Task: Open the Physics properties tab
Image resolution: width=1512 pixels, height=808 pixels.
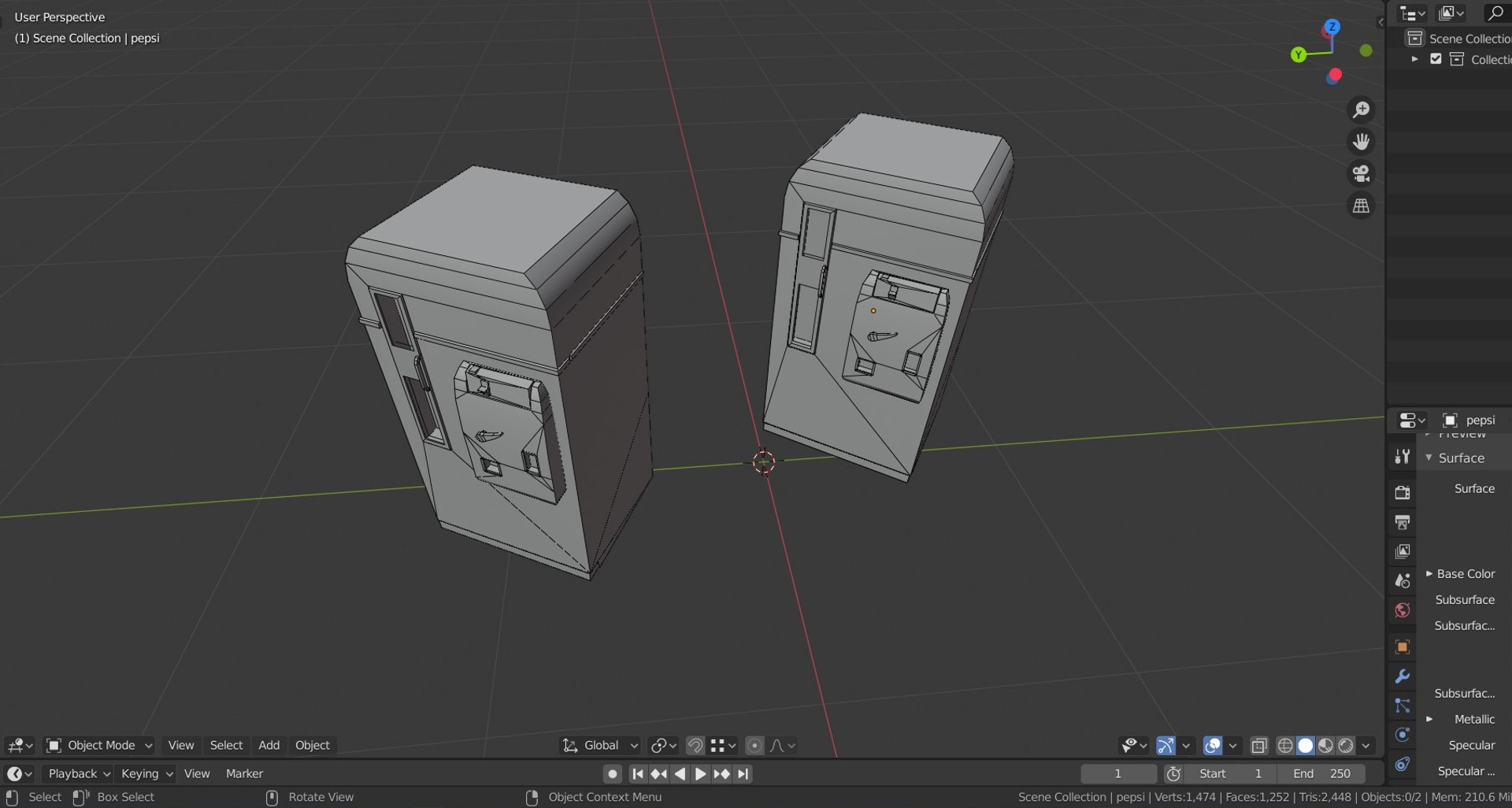Action: [1403, 735]
